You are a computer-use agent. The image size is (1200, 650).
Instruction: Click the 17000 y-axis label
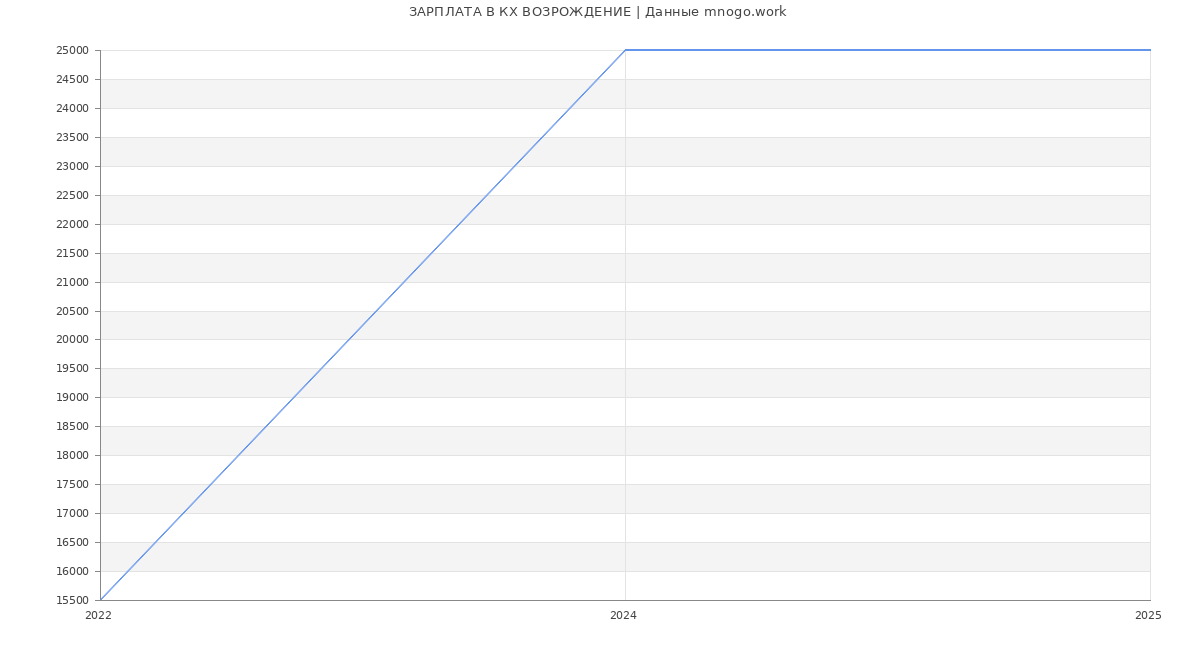[72, 514]
